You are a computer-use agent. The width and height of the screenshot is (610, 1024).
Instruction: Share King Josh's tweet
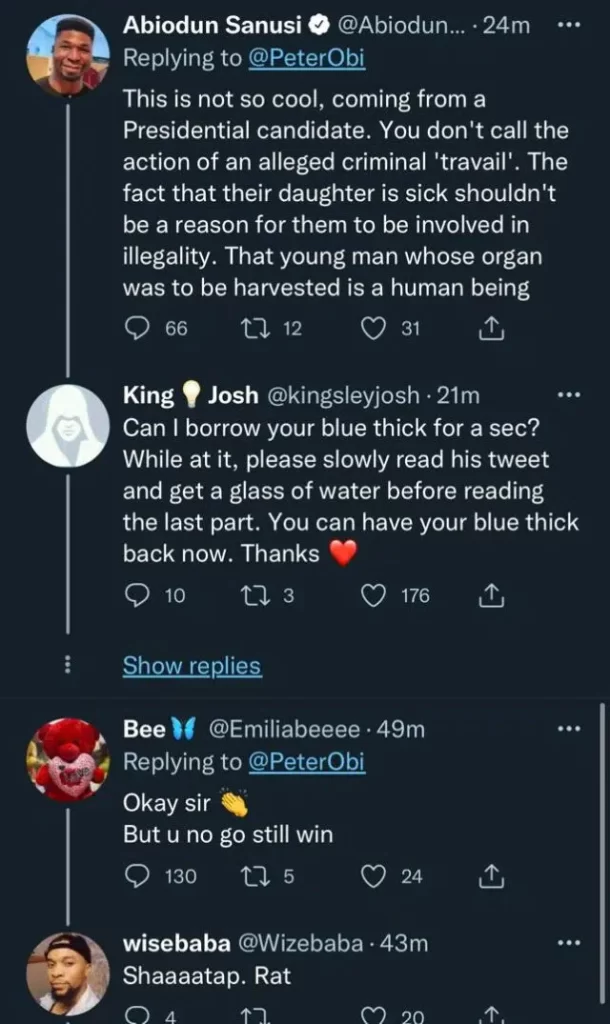(x=490, y=596)
